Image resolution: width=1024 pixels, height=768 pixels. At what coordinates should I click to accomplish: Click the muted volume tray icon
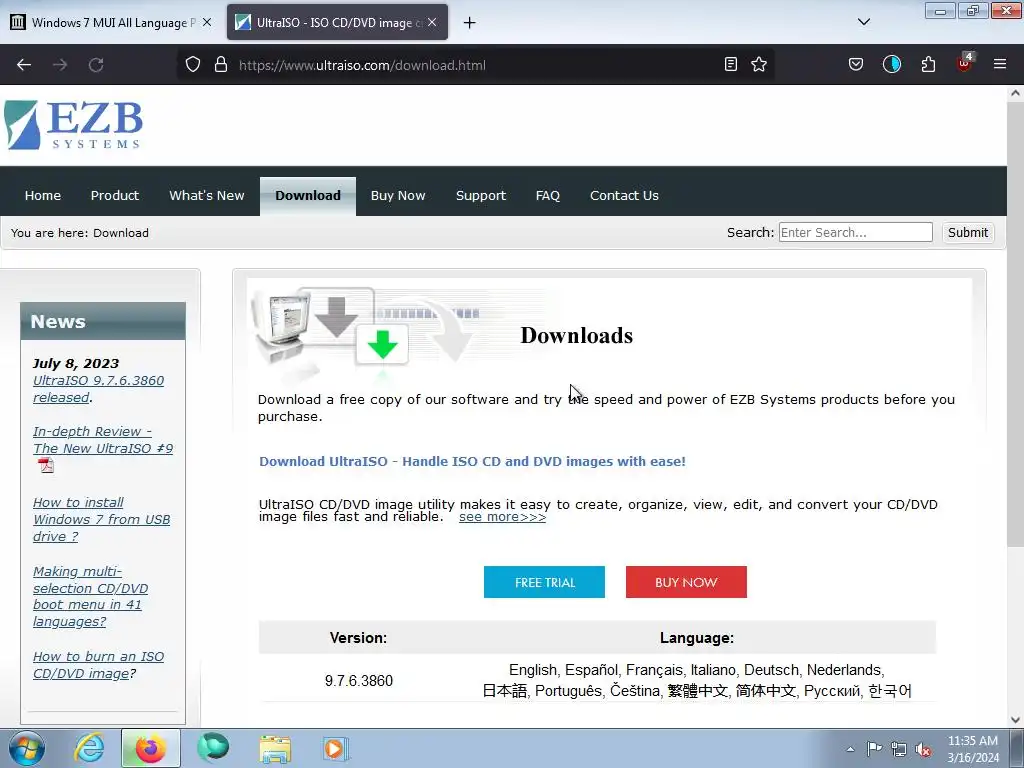tap(923, 749)
